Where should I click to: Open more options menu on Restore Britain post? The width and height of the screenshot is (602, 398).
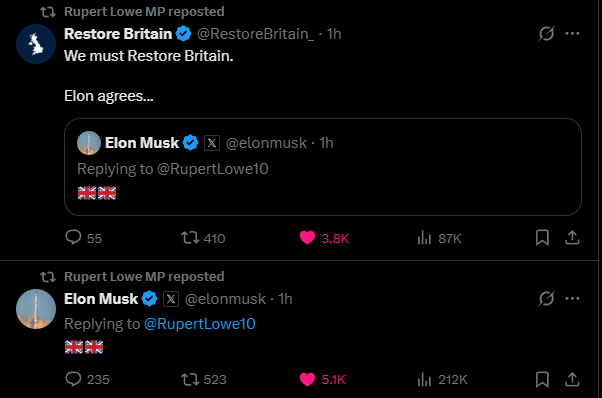[x=572, y=33]
